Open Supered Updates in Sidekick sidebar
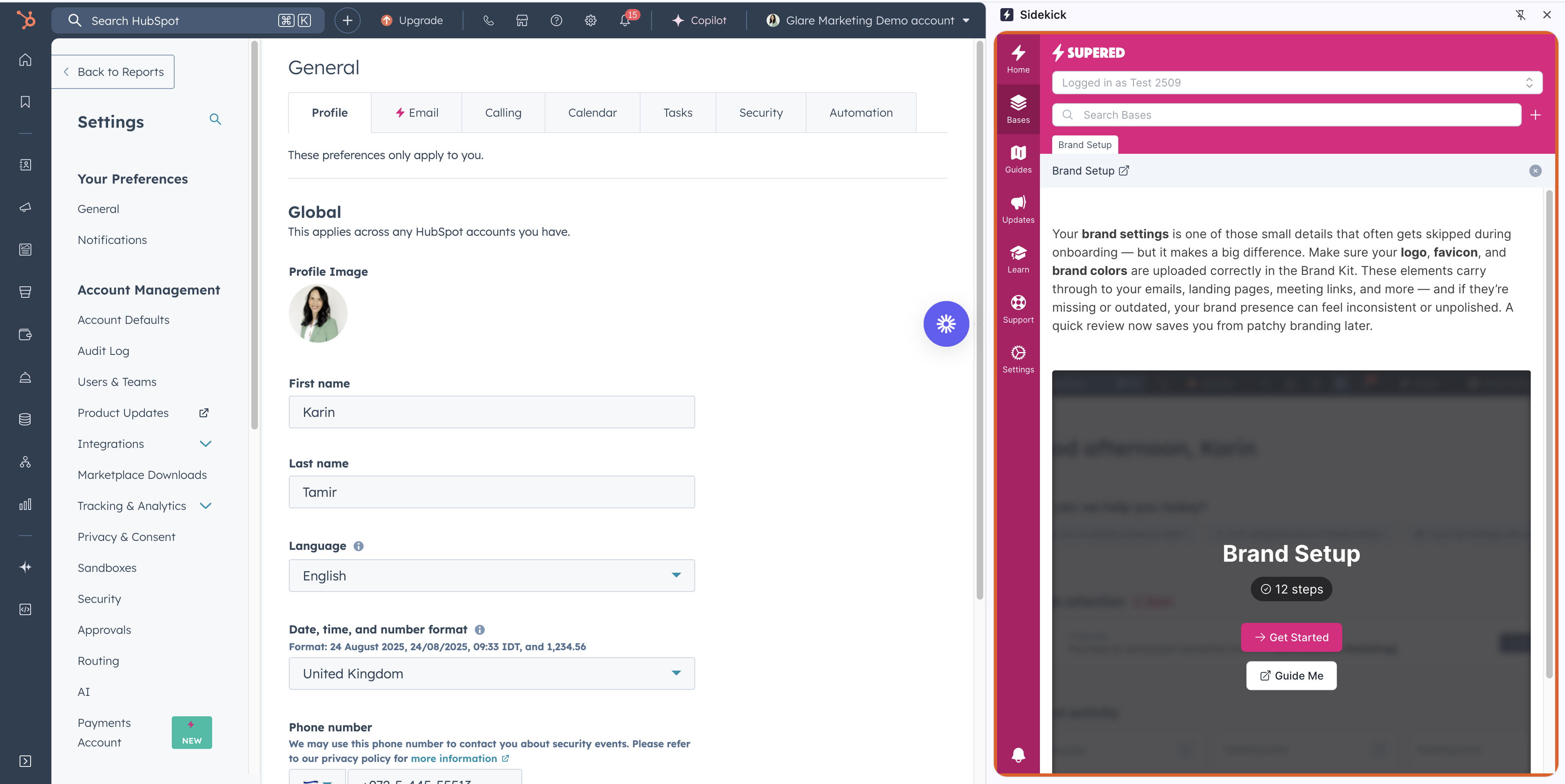 click(1017, 210)
